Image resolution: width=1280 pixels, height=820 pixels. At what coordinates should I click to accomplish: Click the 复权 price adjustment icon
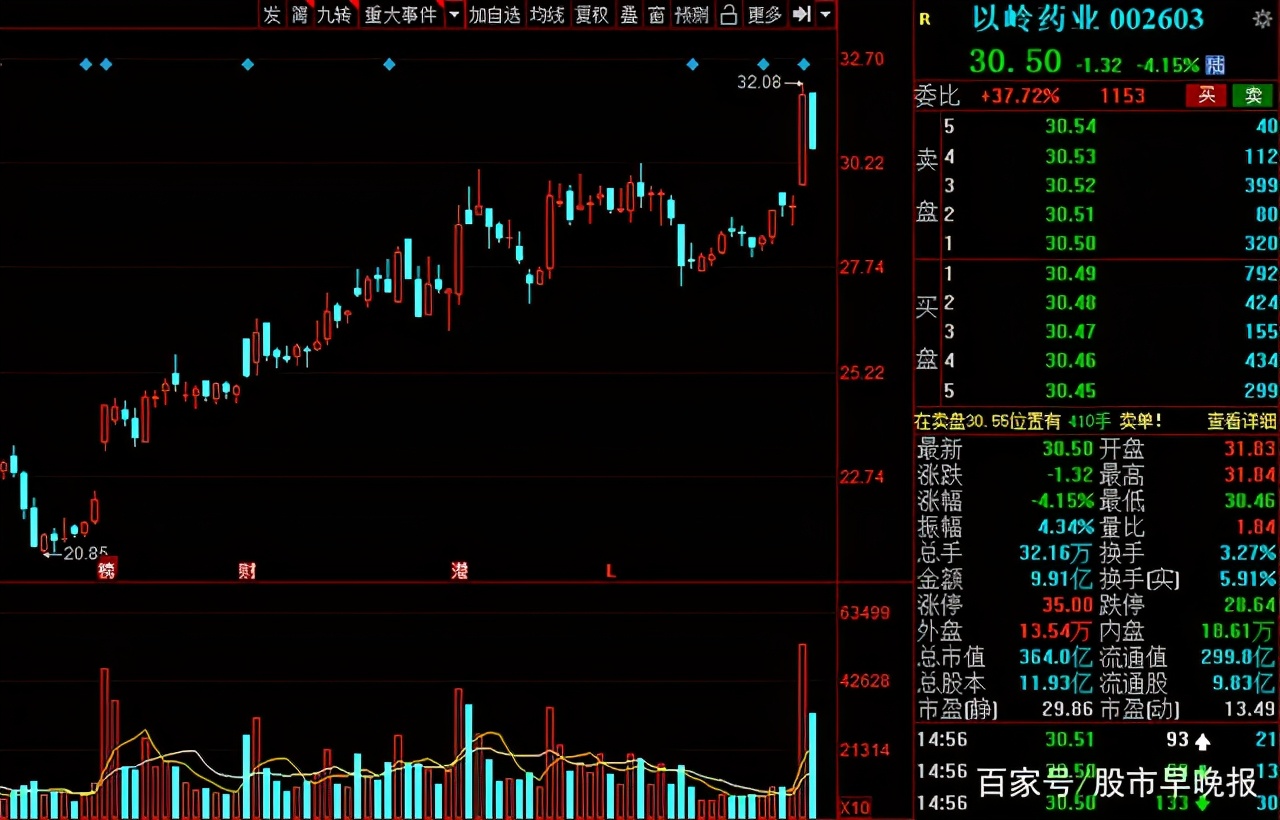click(592, 15)
